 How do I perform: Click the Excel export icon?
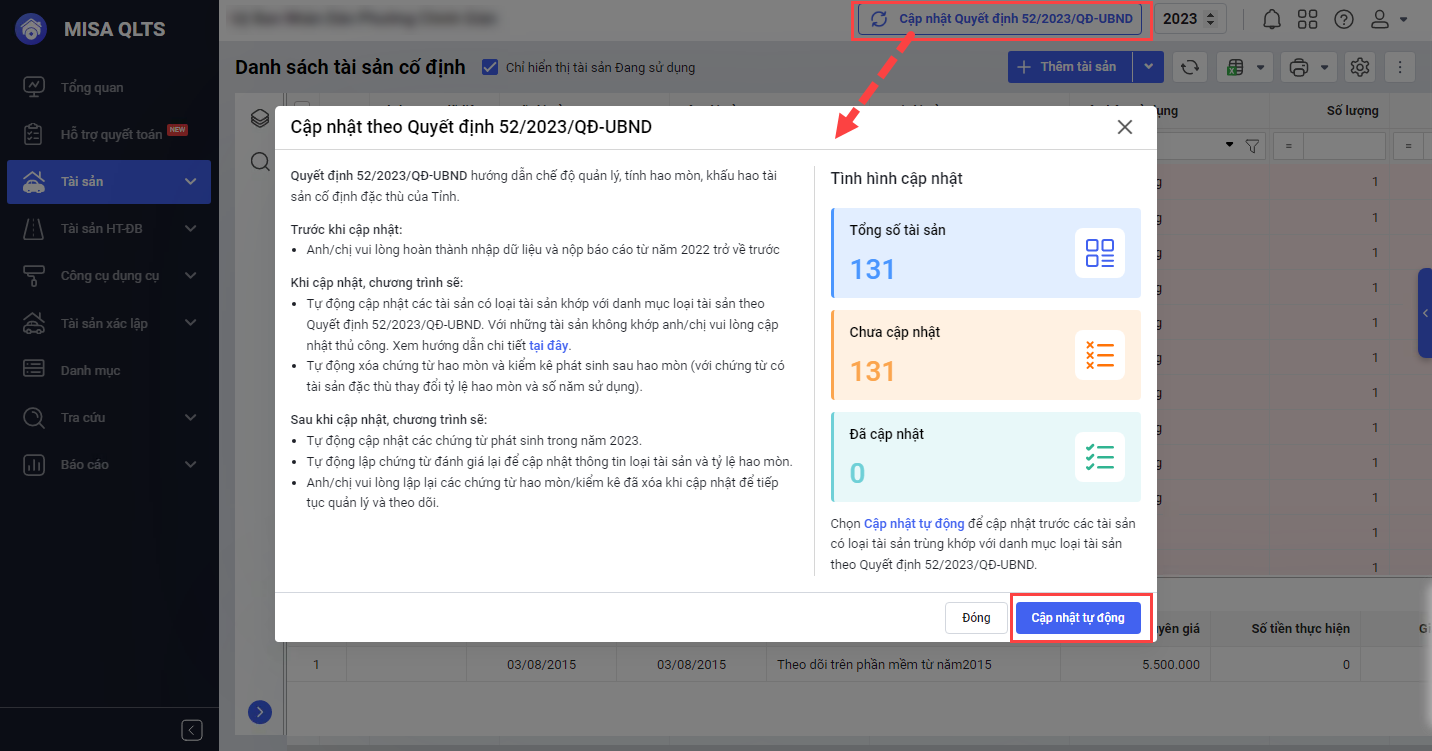tap(1236, 67)
